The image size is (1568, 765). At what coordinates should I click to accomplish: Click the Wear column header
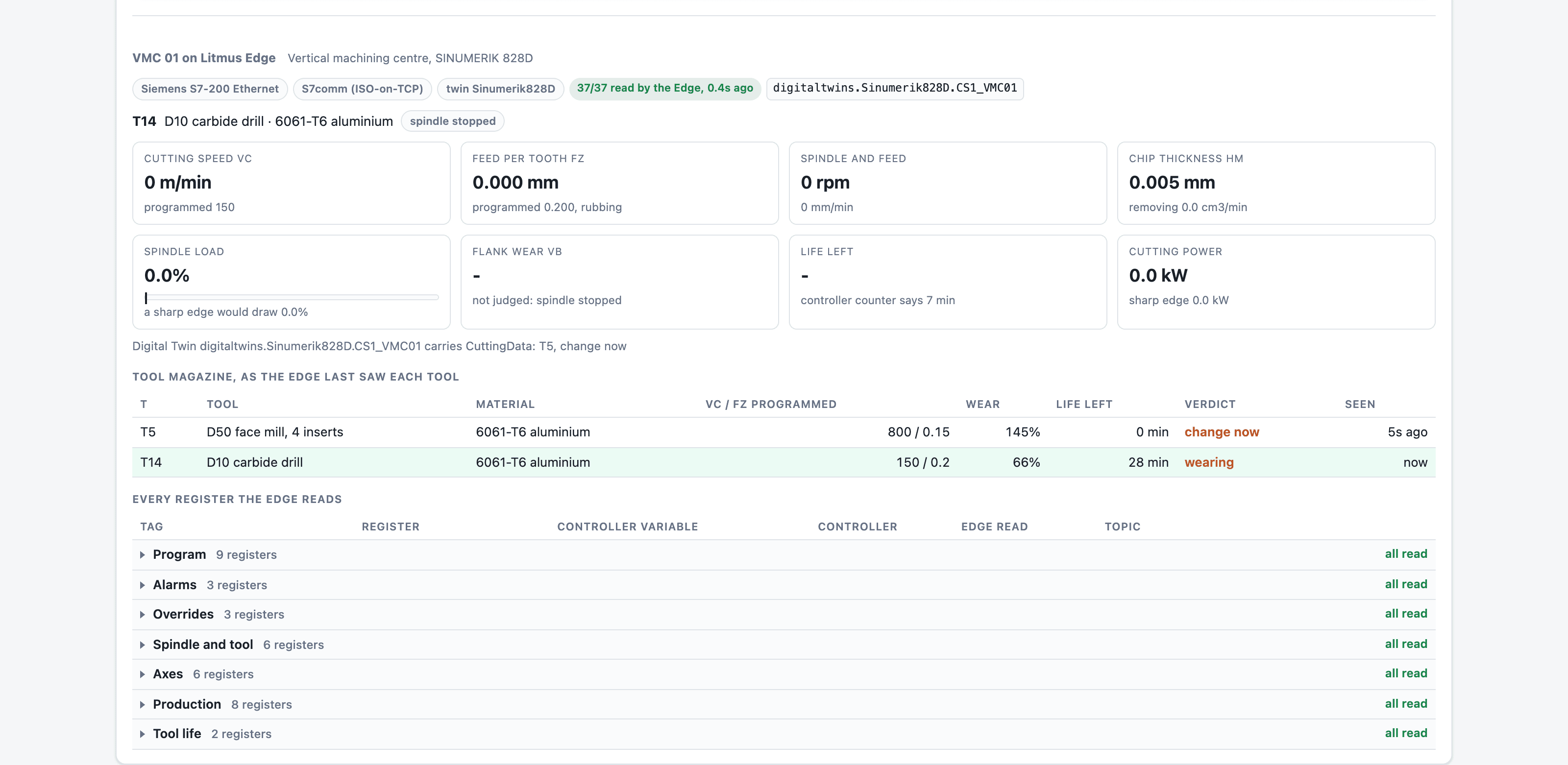click(982, 404)
